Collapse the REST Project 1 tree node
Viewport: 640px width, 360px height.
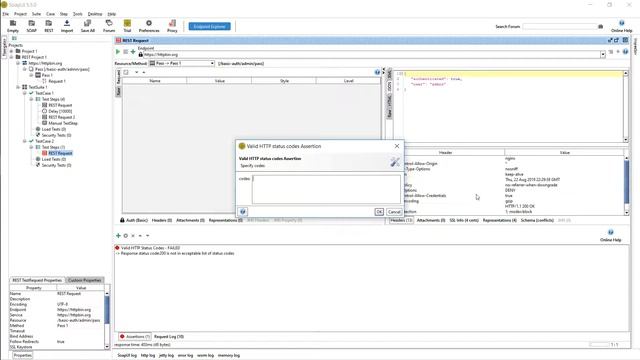pyautogui.click(x=11, y=57)
